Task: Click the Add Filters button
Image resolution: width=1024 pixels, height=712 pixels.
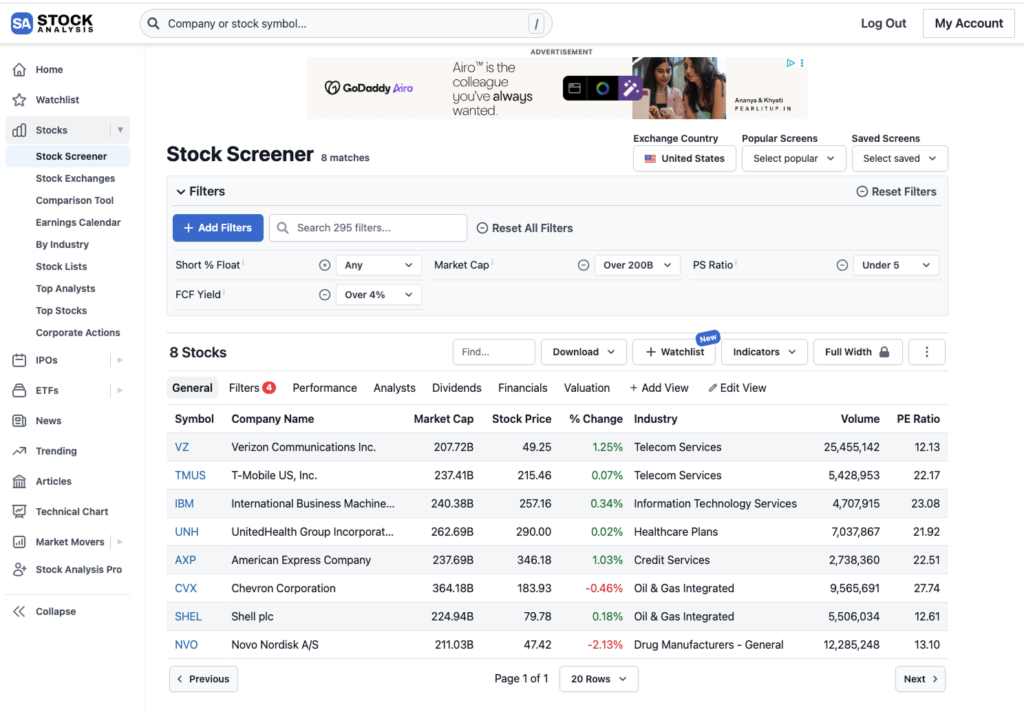Action: coord(217,228)
